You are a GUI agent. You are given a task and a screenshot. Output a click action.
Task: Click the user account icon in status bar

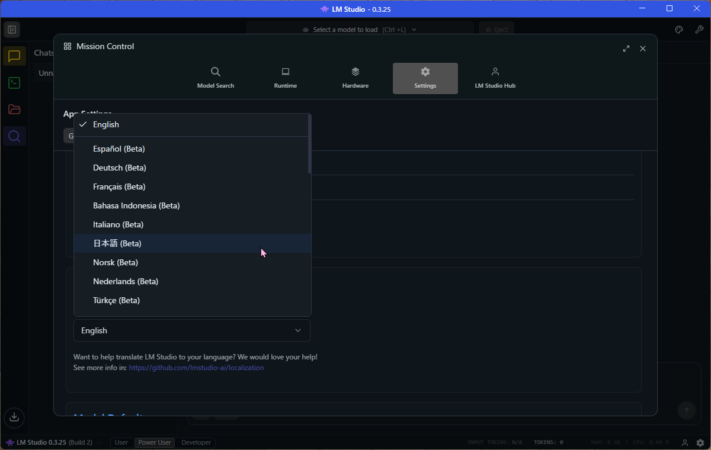point(685,442)
